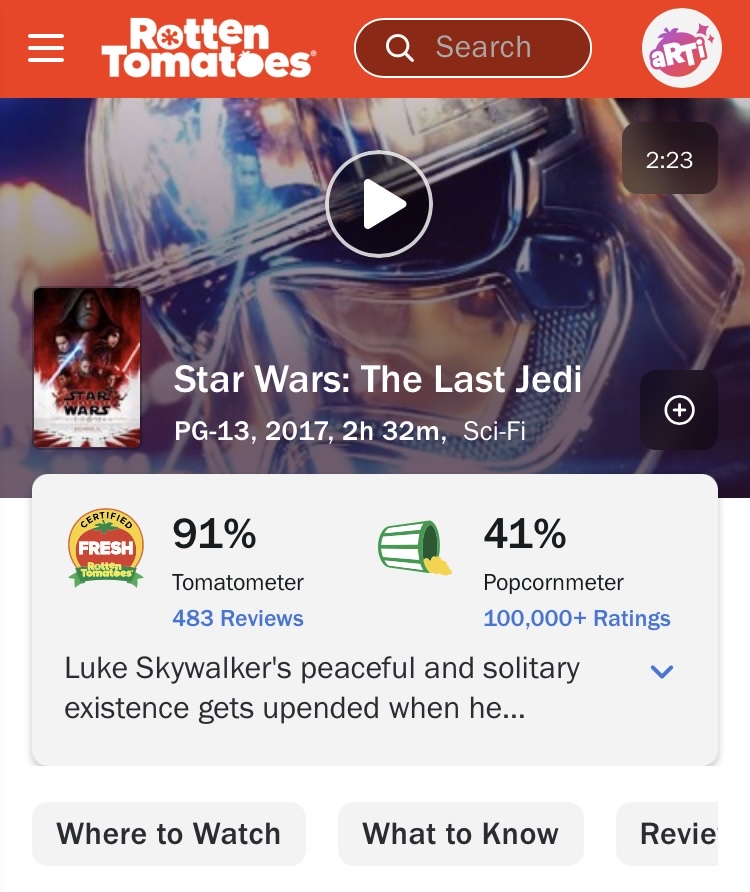Click the Star Wars poster thumbnail
Image resolution: width=750 pixels, height=892 pixels.
pyautogui.click(x=87, y=367)
